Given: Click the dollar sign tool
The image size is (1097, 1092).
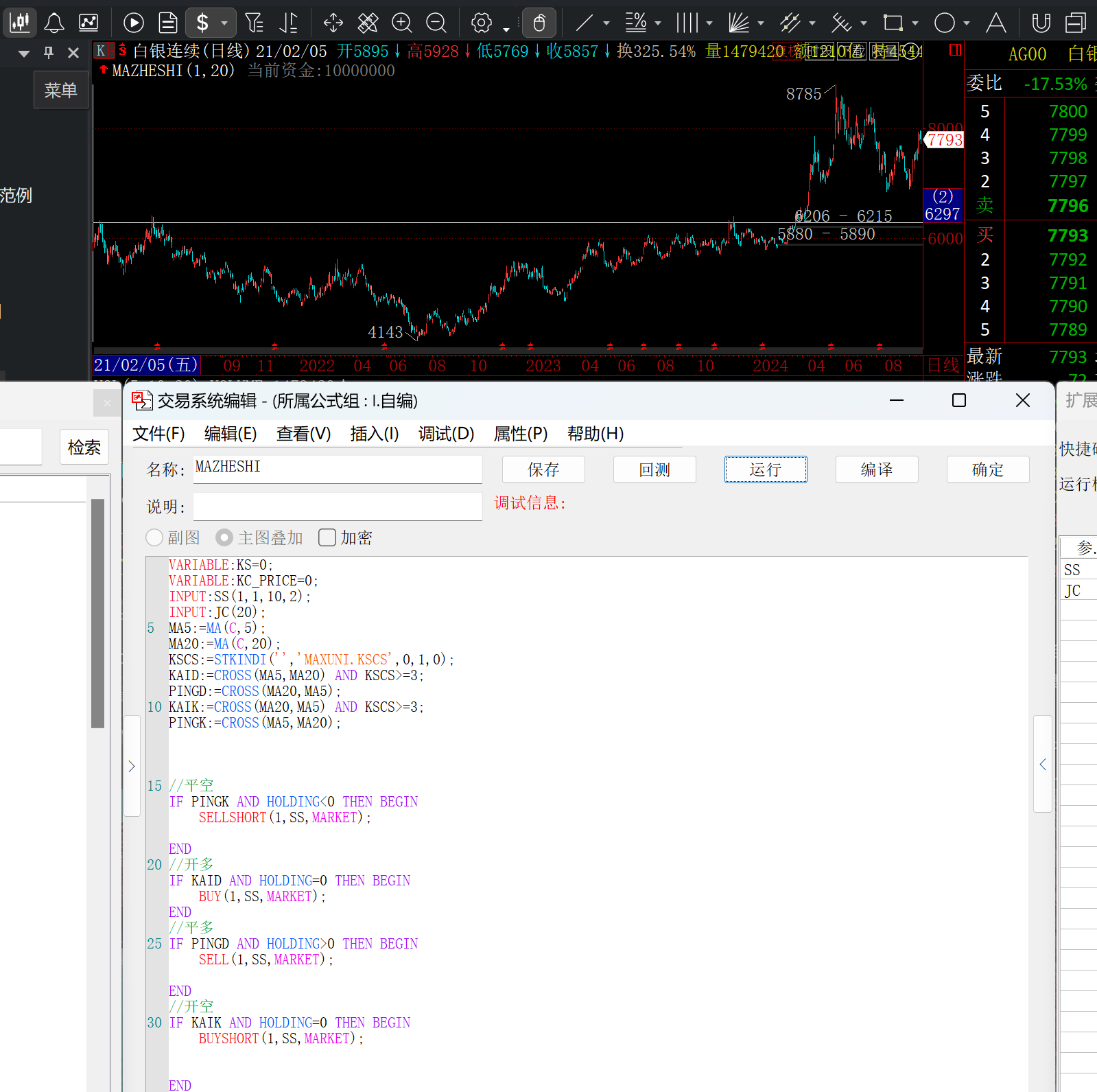Looking at the screenshot, I should pyautogui.click(x=202, y=23).
